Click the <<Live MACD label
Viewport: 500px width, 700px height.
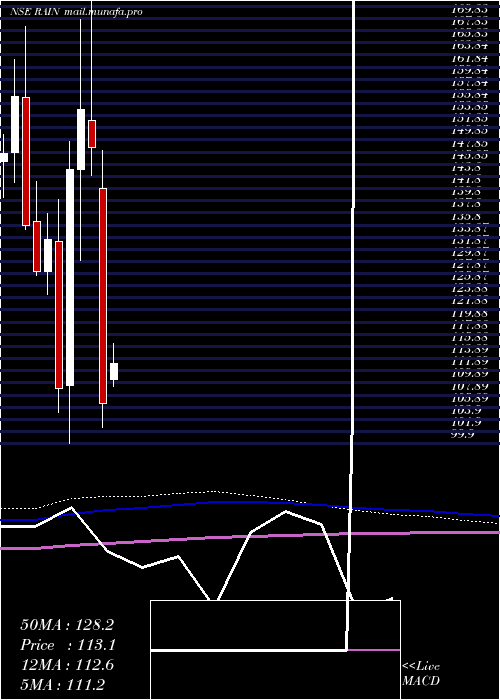421,674
